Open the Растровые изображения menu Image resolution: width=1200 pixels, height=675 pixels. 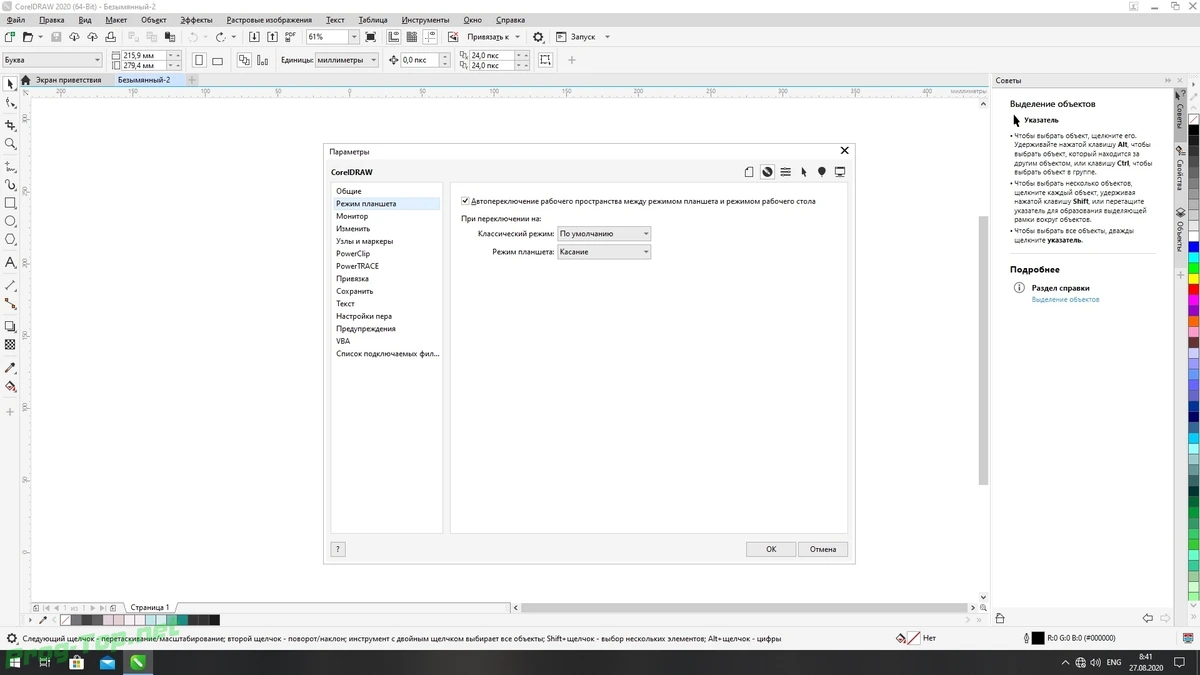269,20
